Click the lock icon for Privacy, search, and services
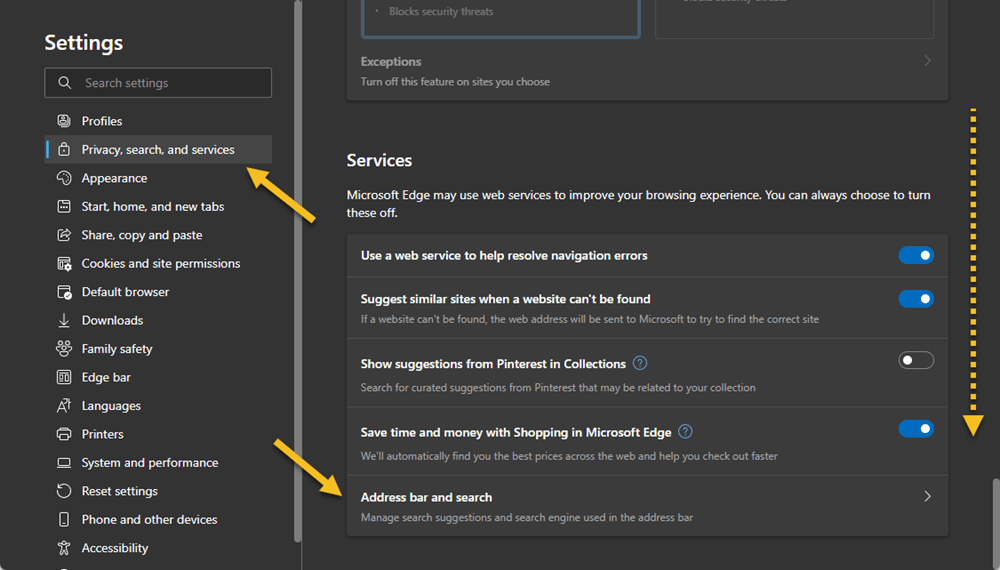This screenshot has width=1000, height=570. (x=64, y=149)
